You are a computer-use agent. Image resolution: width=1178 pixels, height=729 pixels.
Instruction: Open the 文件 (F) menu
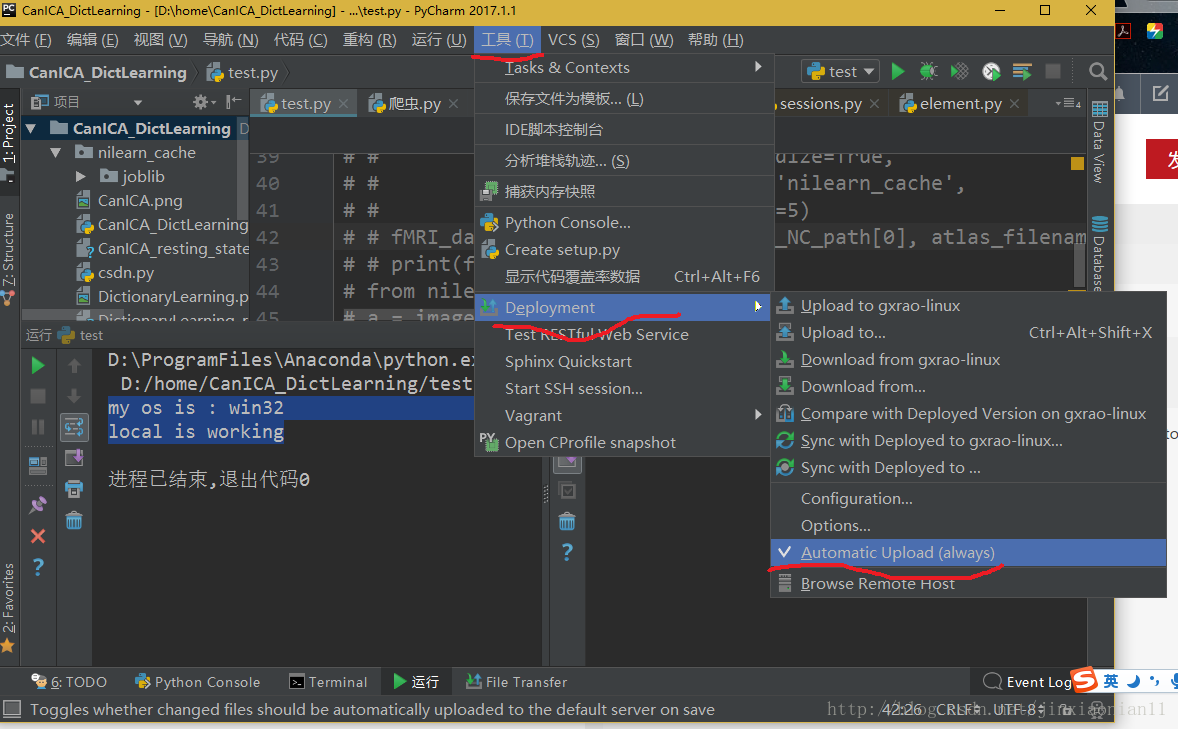(x=26, y=40)
